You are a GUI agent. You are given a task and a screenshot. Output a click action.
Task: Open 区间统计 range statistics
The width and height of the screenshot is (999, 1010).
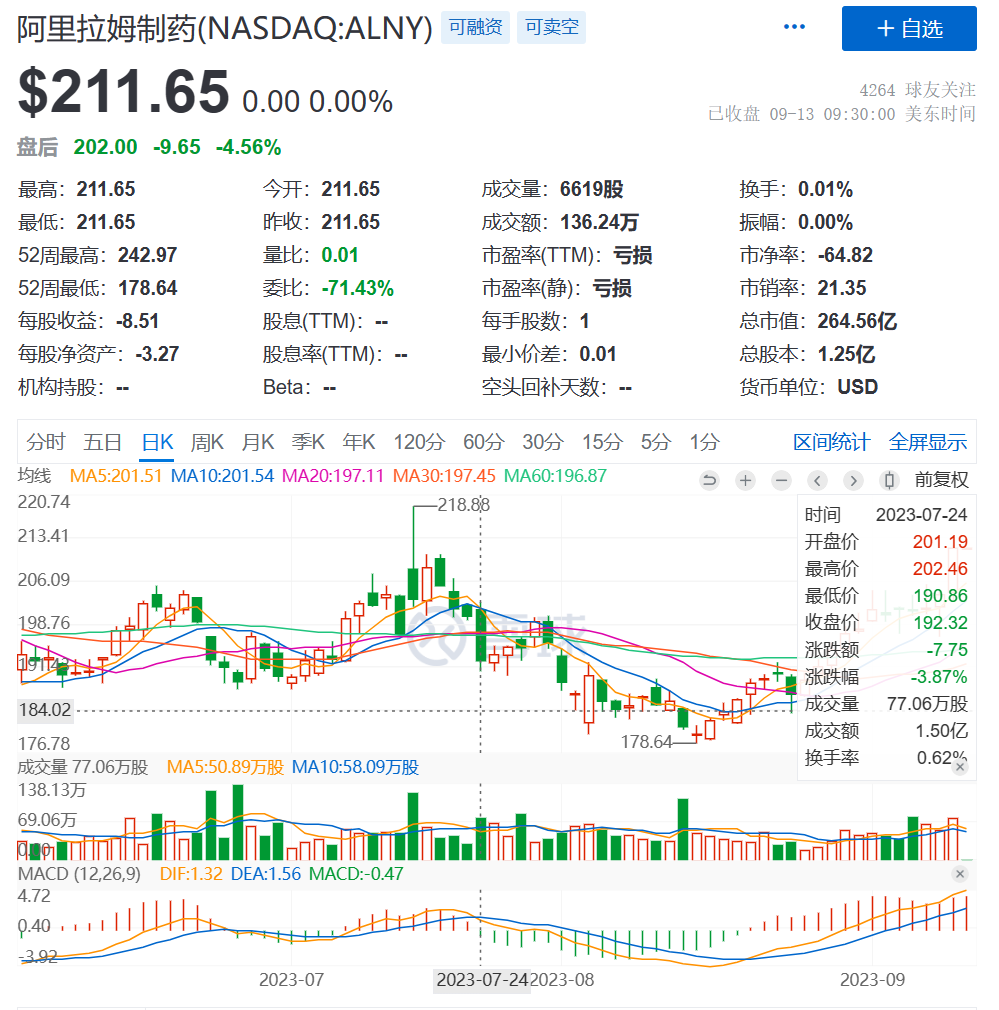click(832, 442)
